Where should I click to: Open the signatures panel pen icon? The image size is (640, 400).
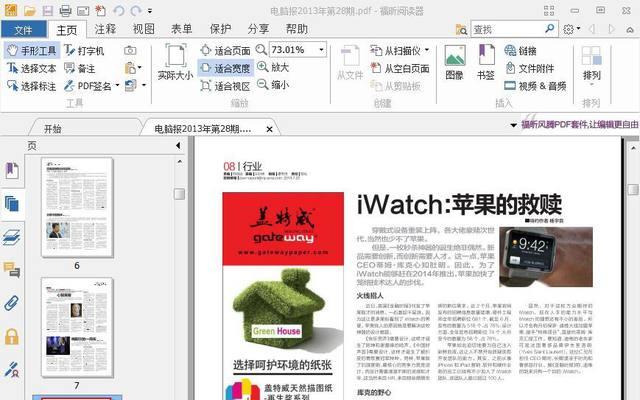click(12, 370)
